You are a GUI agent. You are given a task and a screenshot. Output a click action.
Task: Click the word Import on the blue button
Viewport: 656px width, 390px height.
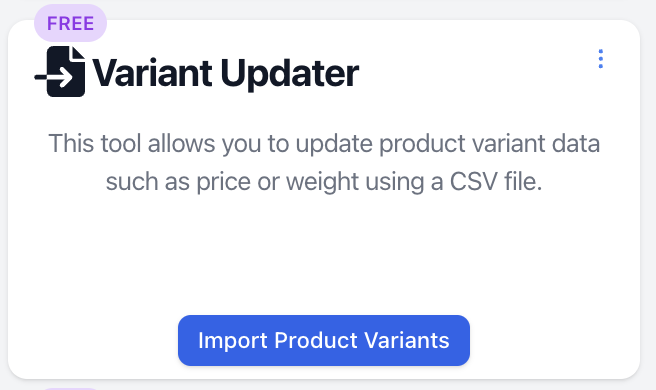tap(233, 341)
